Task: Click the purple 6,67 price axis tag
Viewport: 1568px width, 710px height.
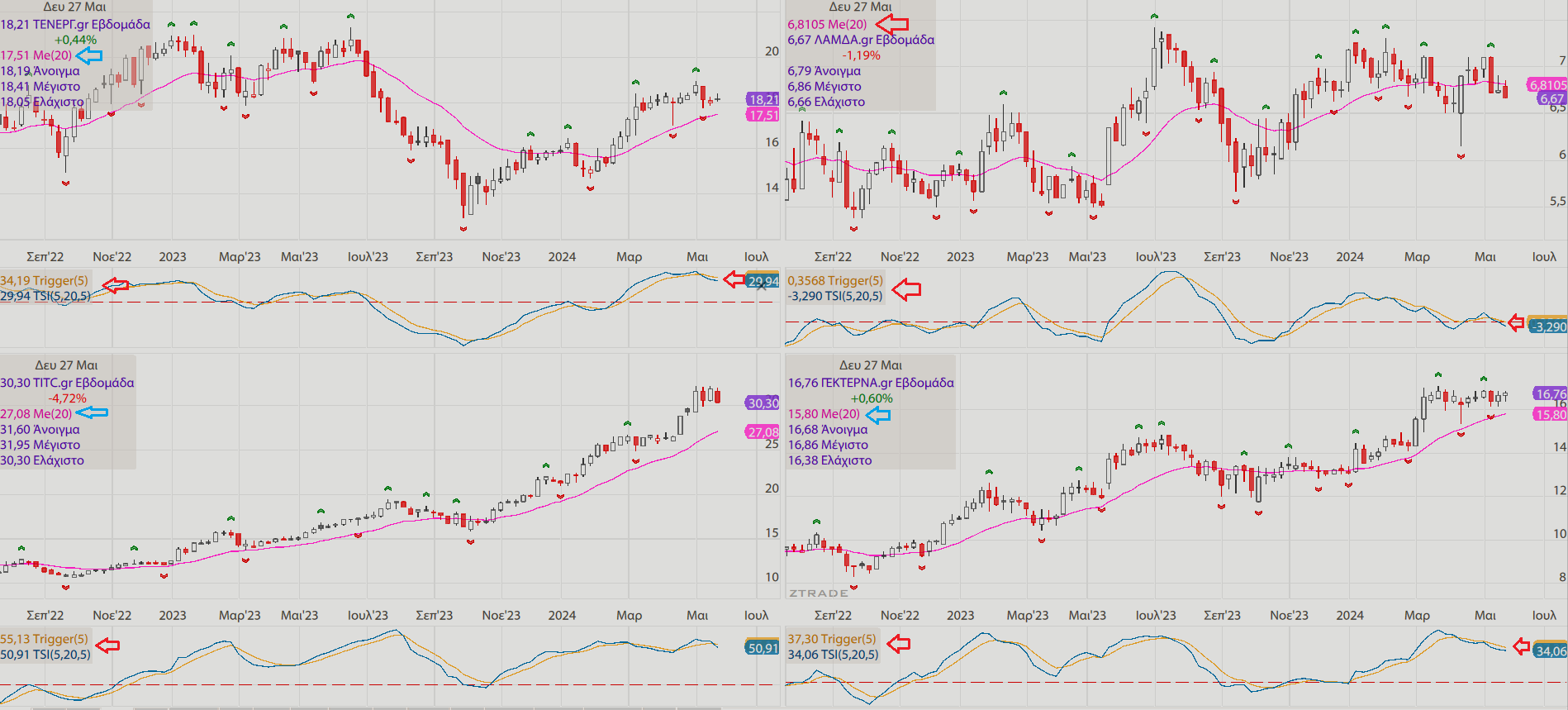Action: click(1551, 98)
